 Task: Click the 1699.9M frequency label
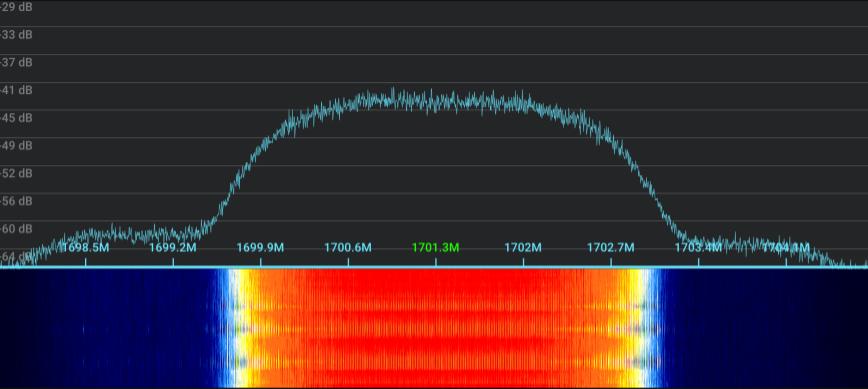tap(260, 247)
